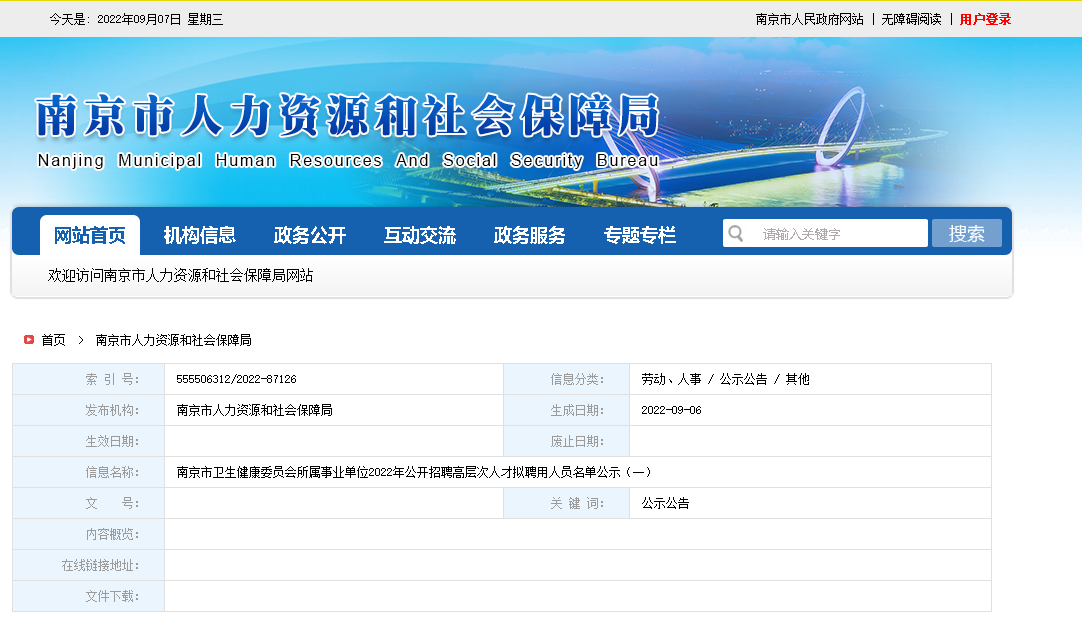Click the 索 引 号 label

[112, 379]
